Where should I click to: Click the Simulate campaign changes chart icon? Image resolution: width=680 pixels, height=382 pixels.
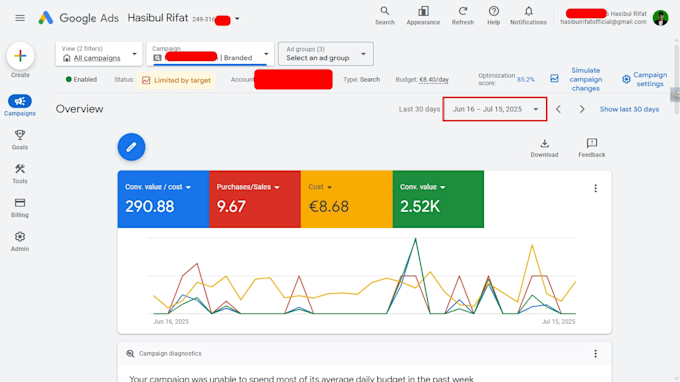(x=554, y=78)
